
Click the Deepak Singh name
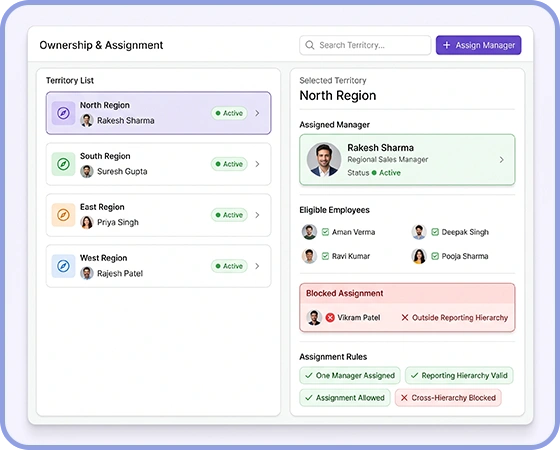tap(465, 232)
